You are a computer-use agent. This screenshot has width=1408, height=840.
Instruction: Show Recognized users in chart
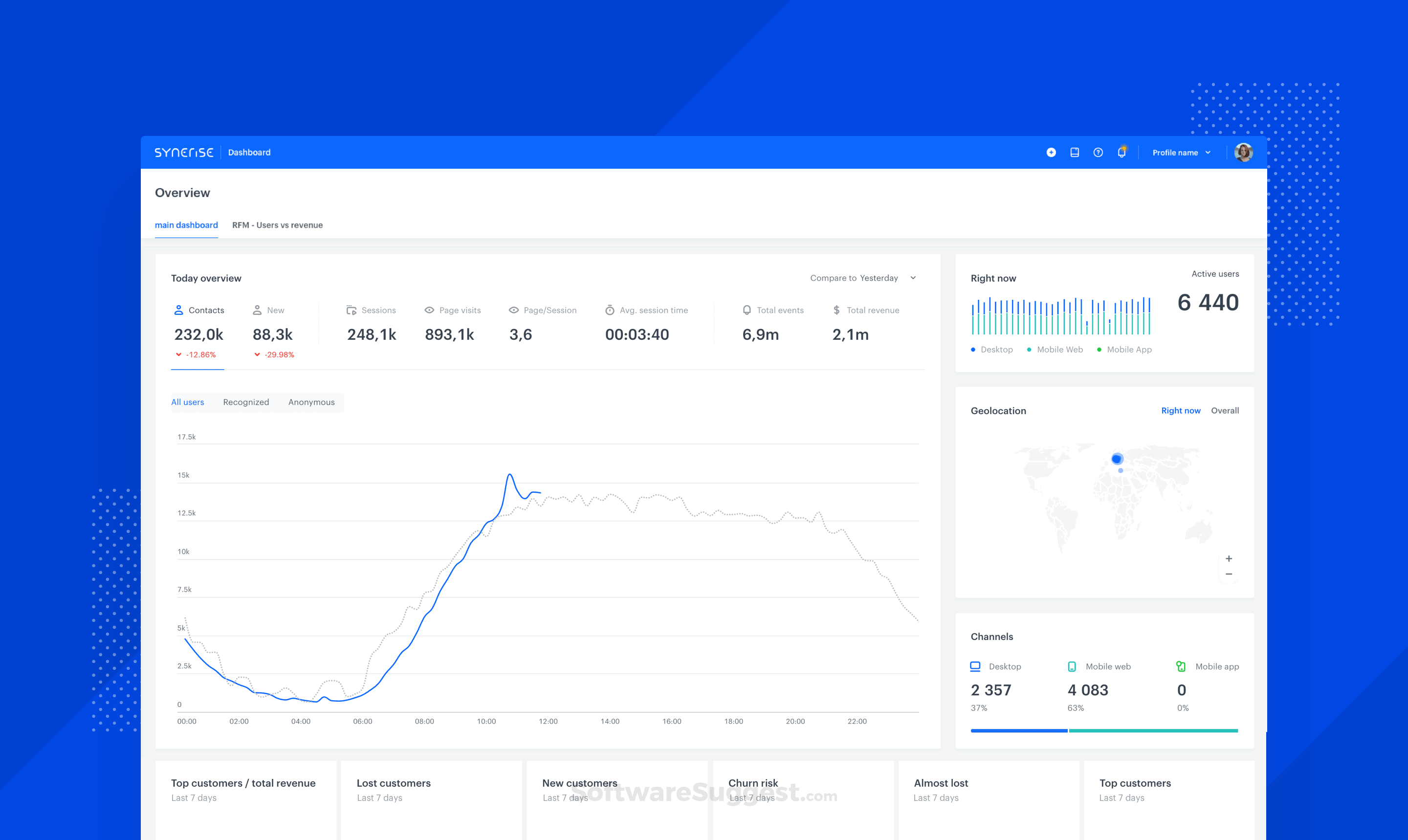tap(245, 402)
